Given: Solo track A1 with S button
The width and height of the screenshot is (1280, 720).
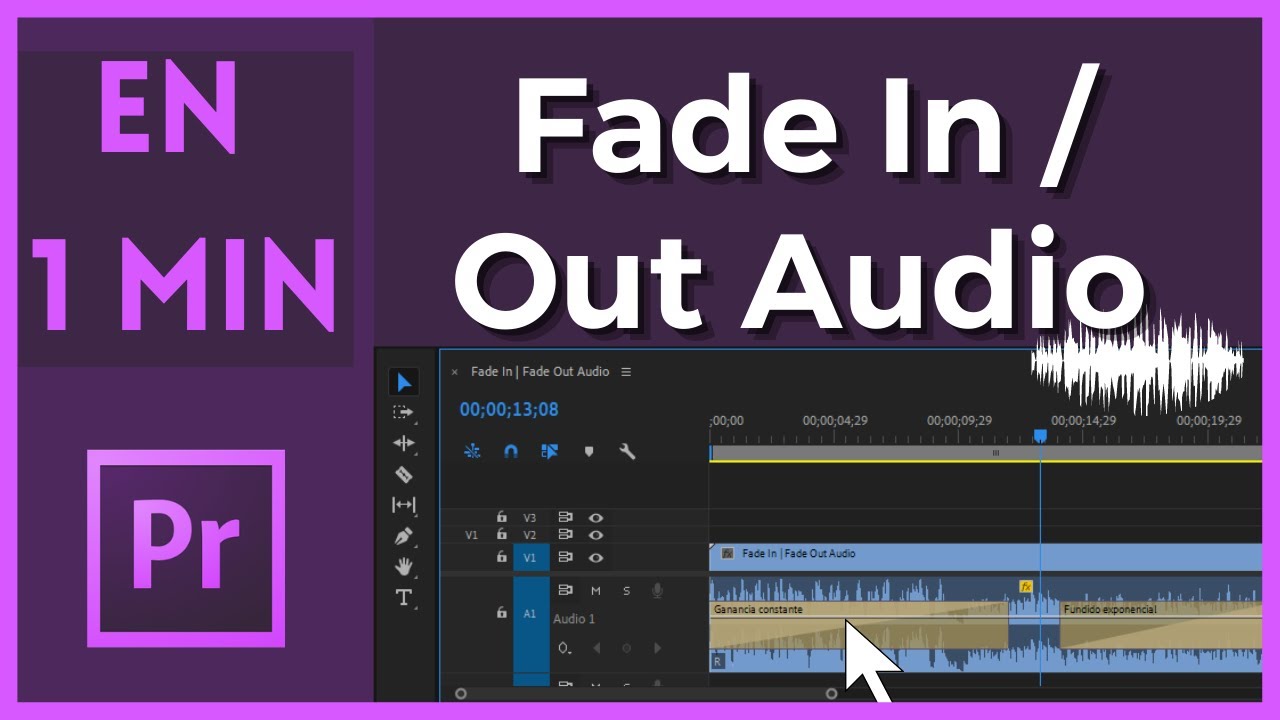Looking at the screenshot, I should [626, 591].
